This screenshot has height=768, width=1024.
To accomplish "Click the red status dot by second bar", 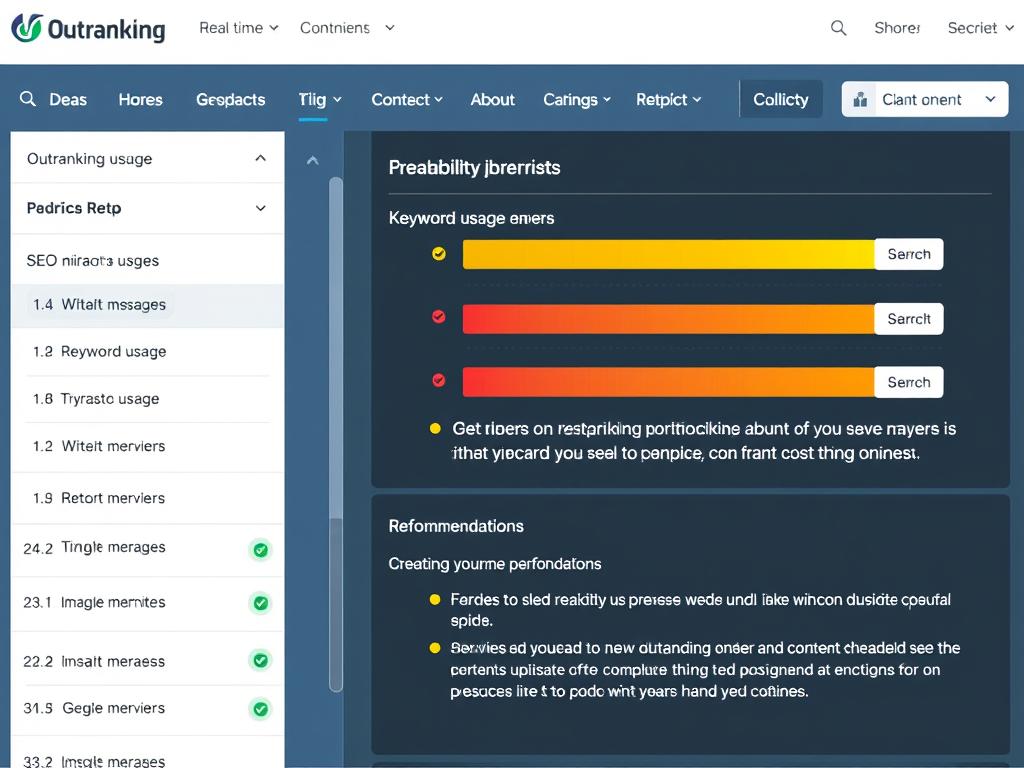I will [438, 317].
